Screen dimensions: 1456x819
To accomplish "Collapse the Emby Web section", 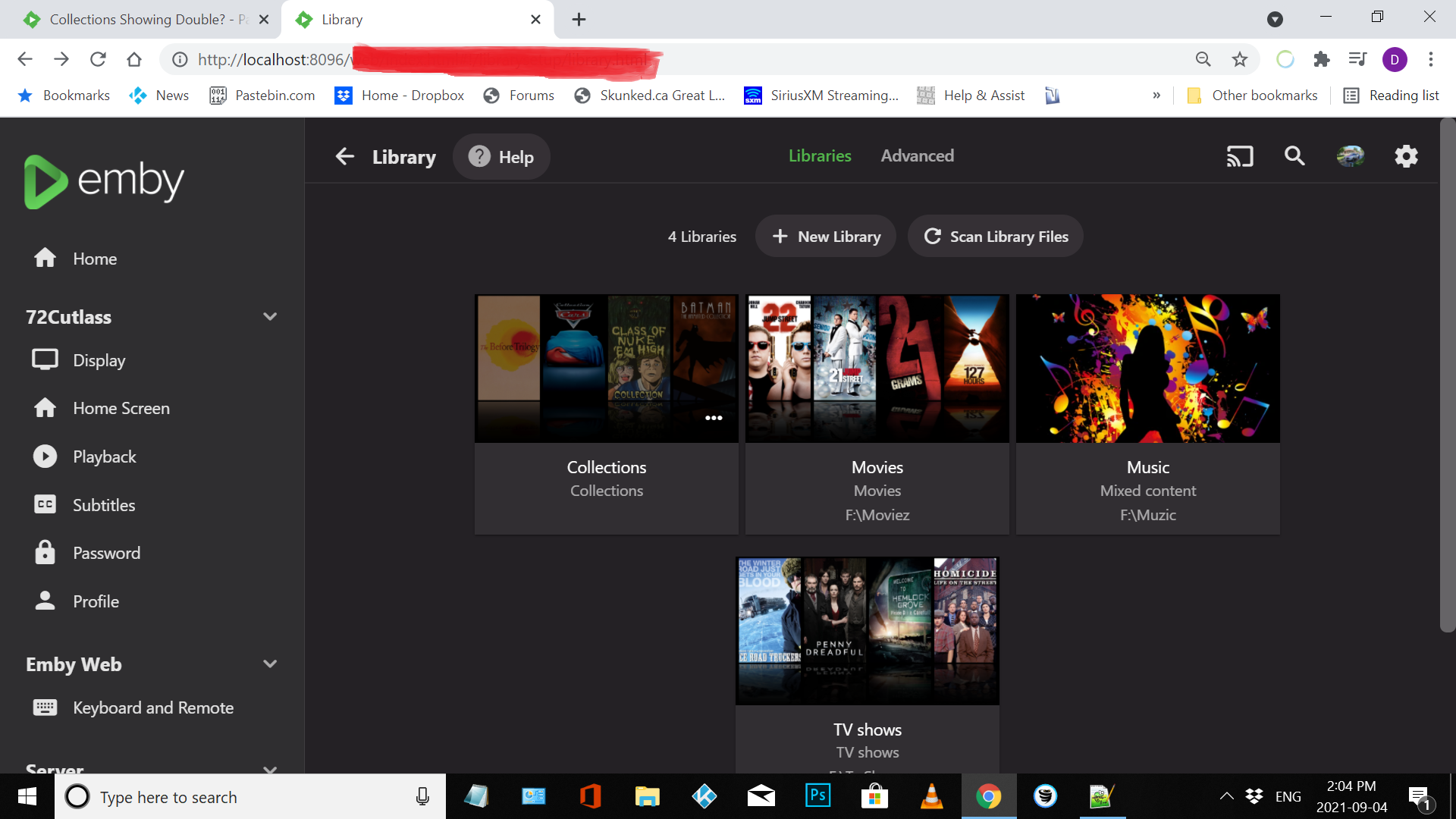I will [x=269, y=664].
